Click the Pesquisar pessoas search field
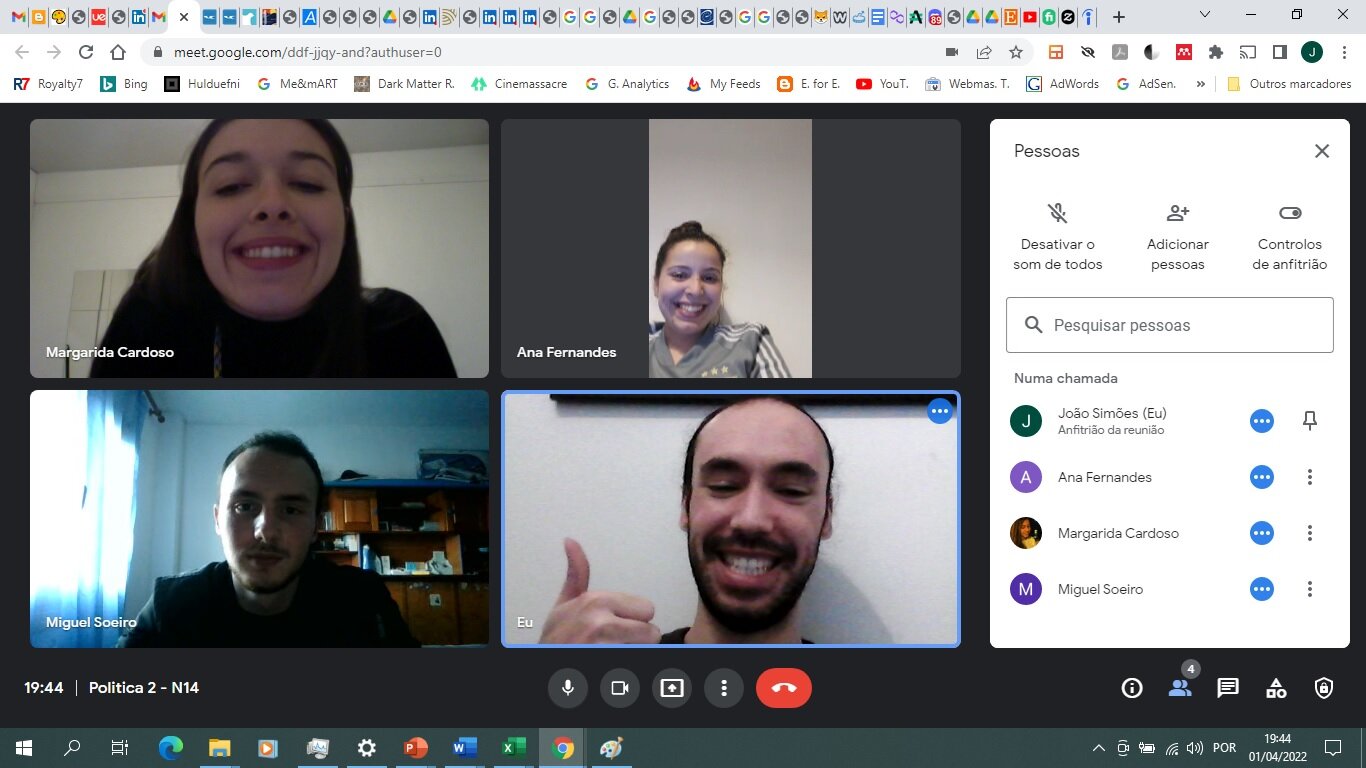Viewport: 1366px width, 768px height. click(x=1170, y=325)
